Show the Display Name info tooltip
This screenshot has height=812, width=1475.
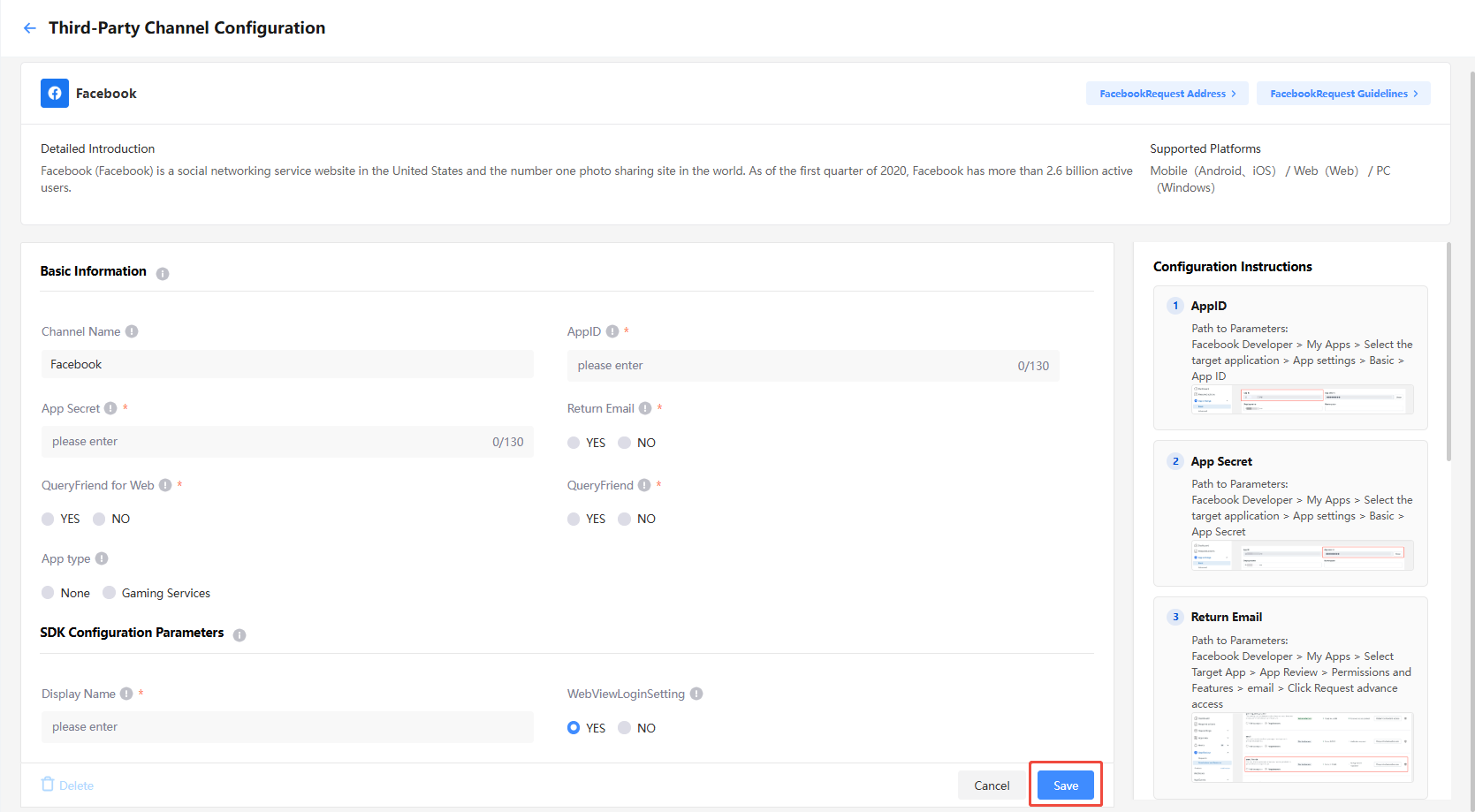point(126,694)
